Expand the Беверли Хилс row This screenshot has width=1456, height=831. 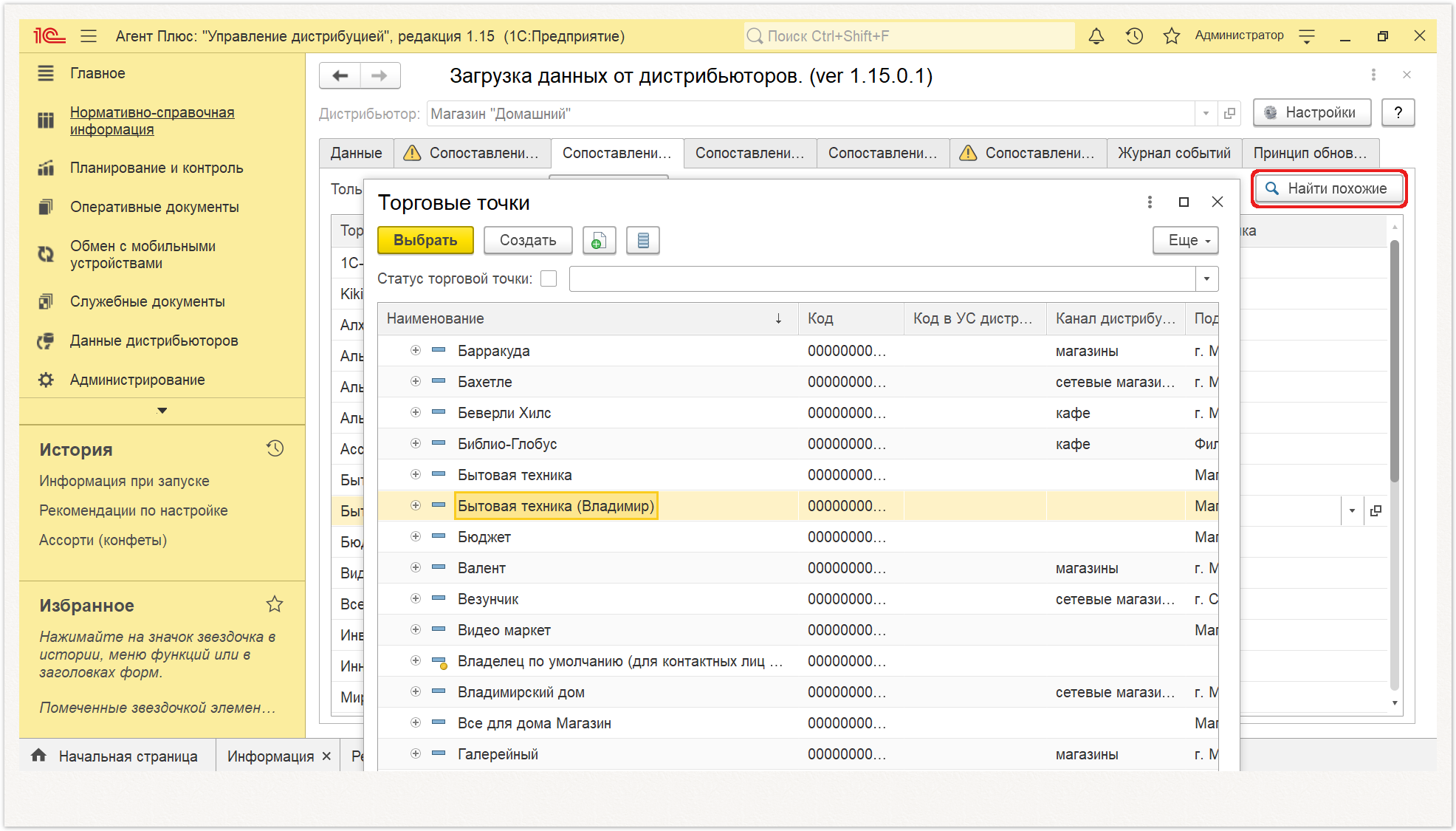point(416,412)
